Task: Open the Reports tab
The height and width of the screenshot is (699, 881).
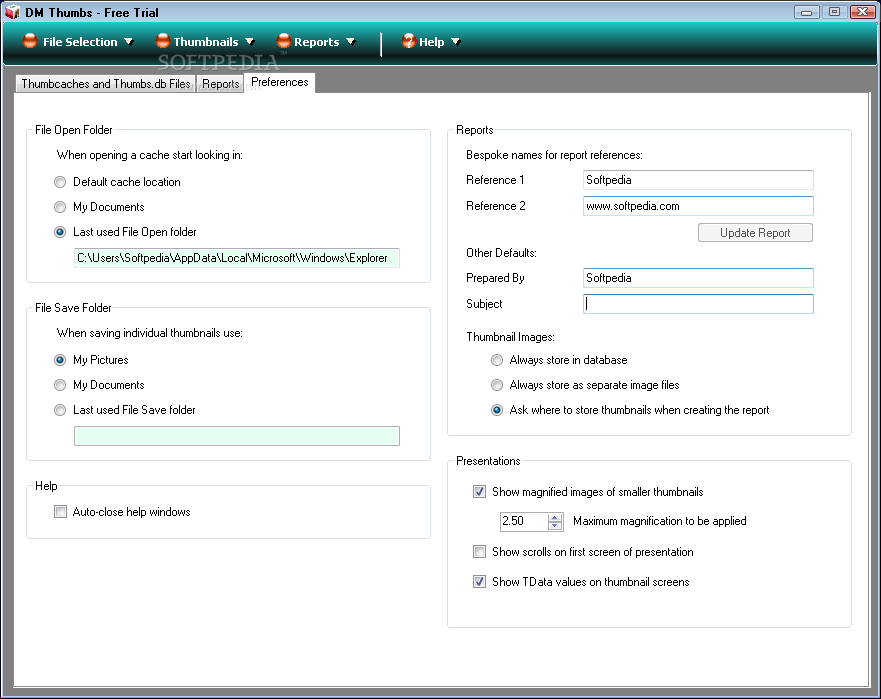Action: (x=220, y=84)
